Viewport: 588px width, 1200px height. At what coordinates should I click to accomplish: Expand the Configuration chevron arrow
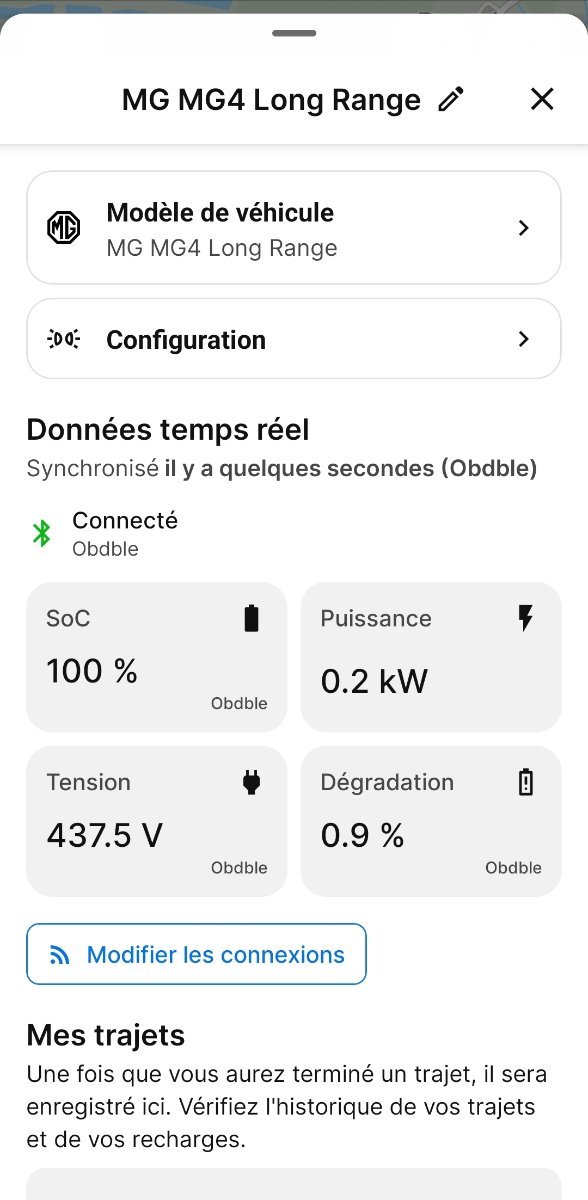[x=523, y=339]
